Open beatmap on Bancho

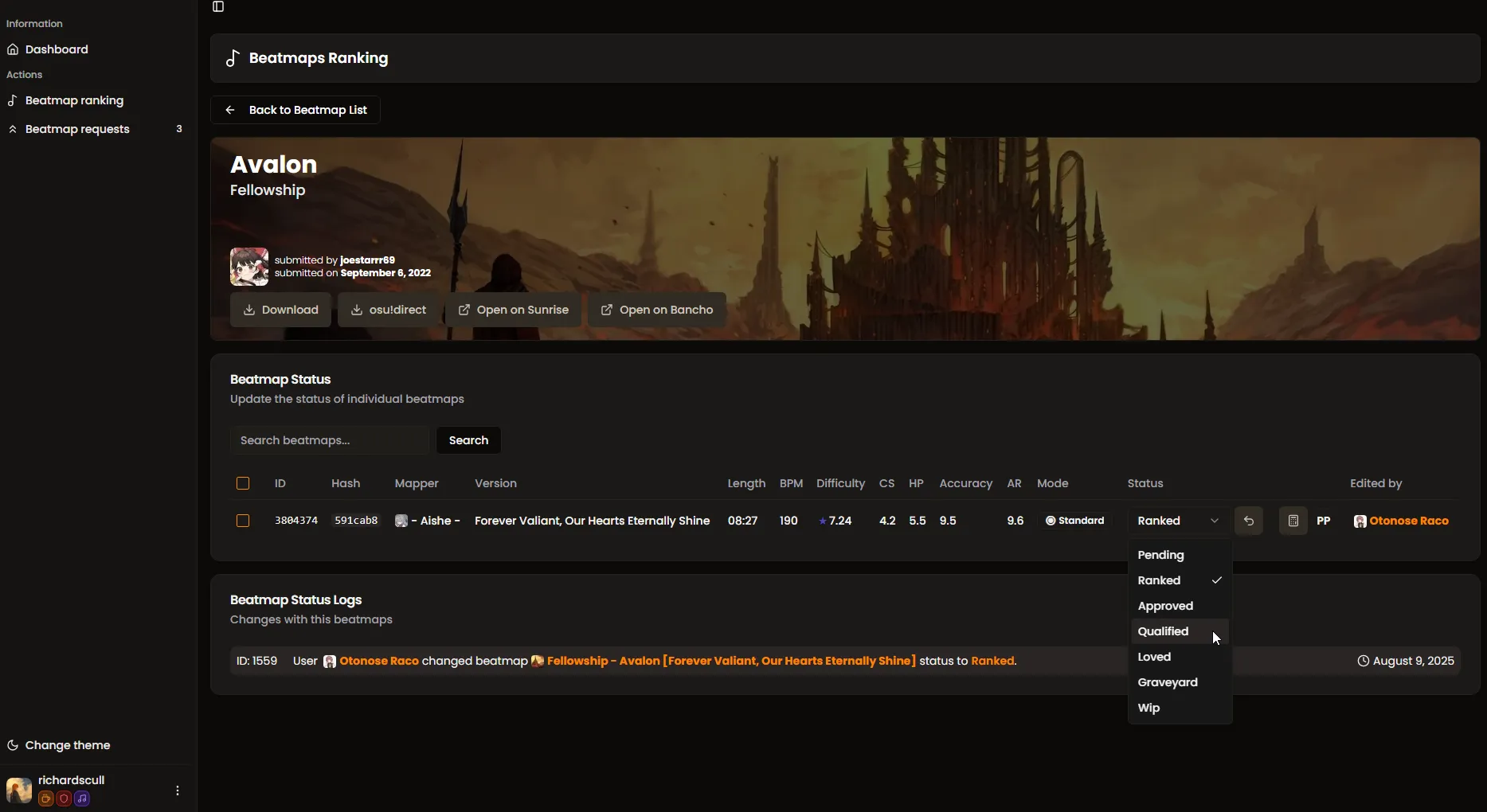(656, 310)
